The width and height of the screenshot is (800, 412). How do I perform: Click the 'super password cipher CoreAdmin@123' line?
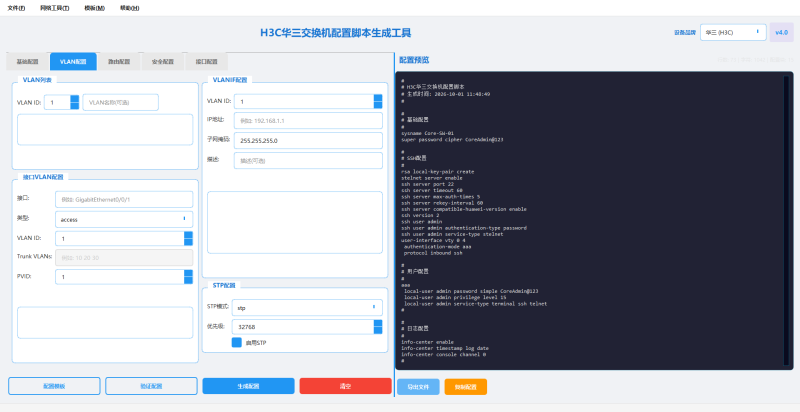tap(452, 139)
